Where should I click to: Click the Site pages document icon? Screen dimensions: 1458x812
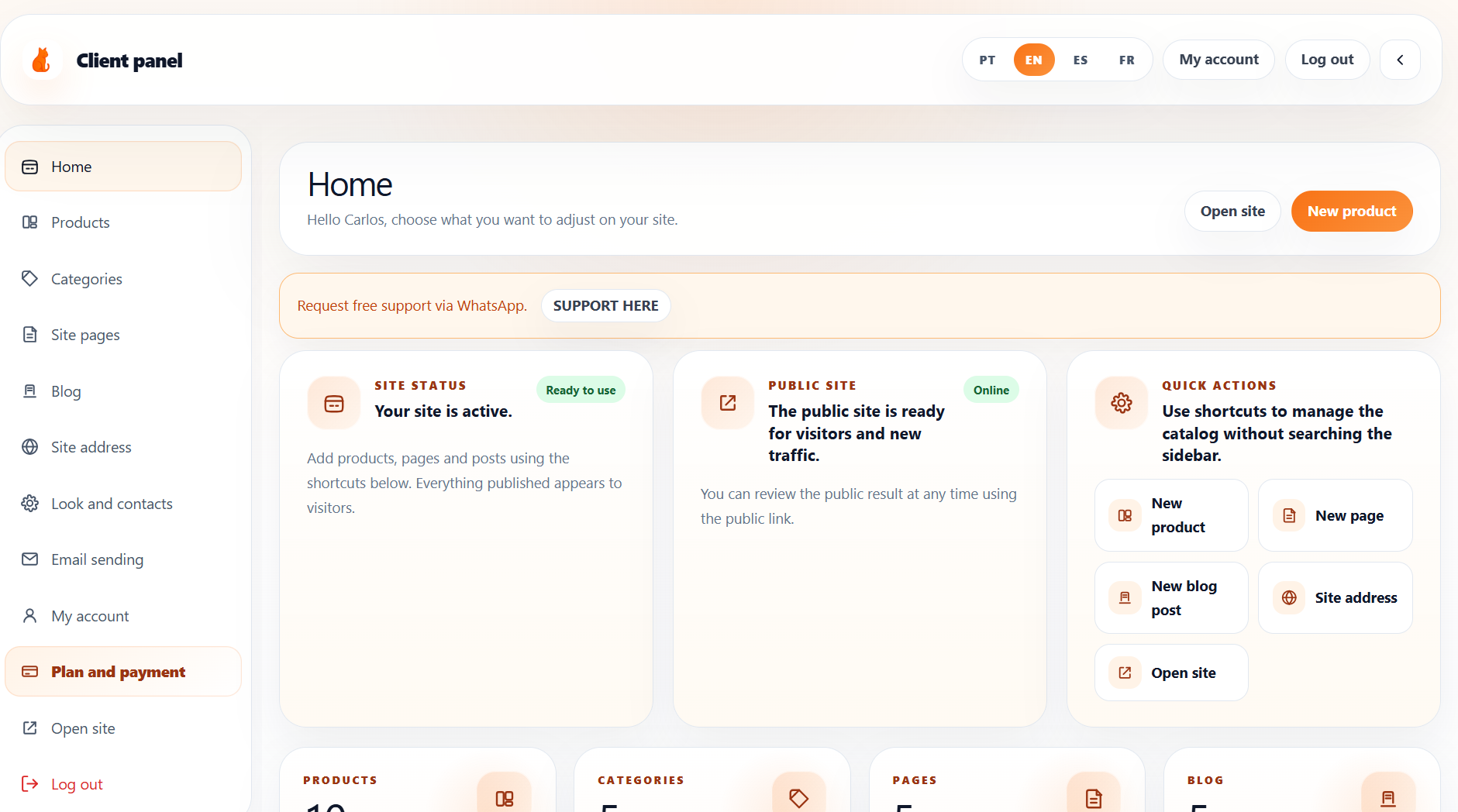pos(29,335)
